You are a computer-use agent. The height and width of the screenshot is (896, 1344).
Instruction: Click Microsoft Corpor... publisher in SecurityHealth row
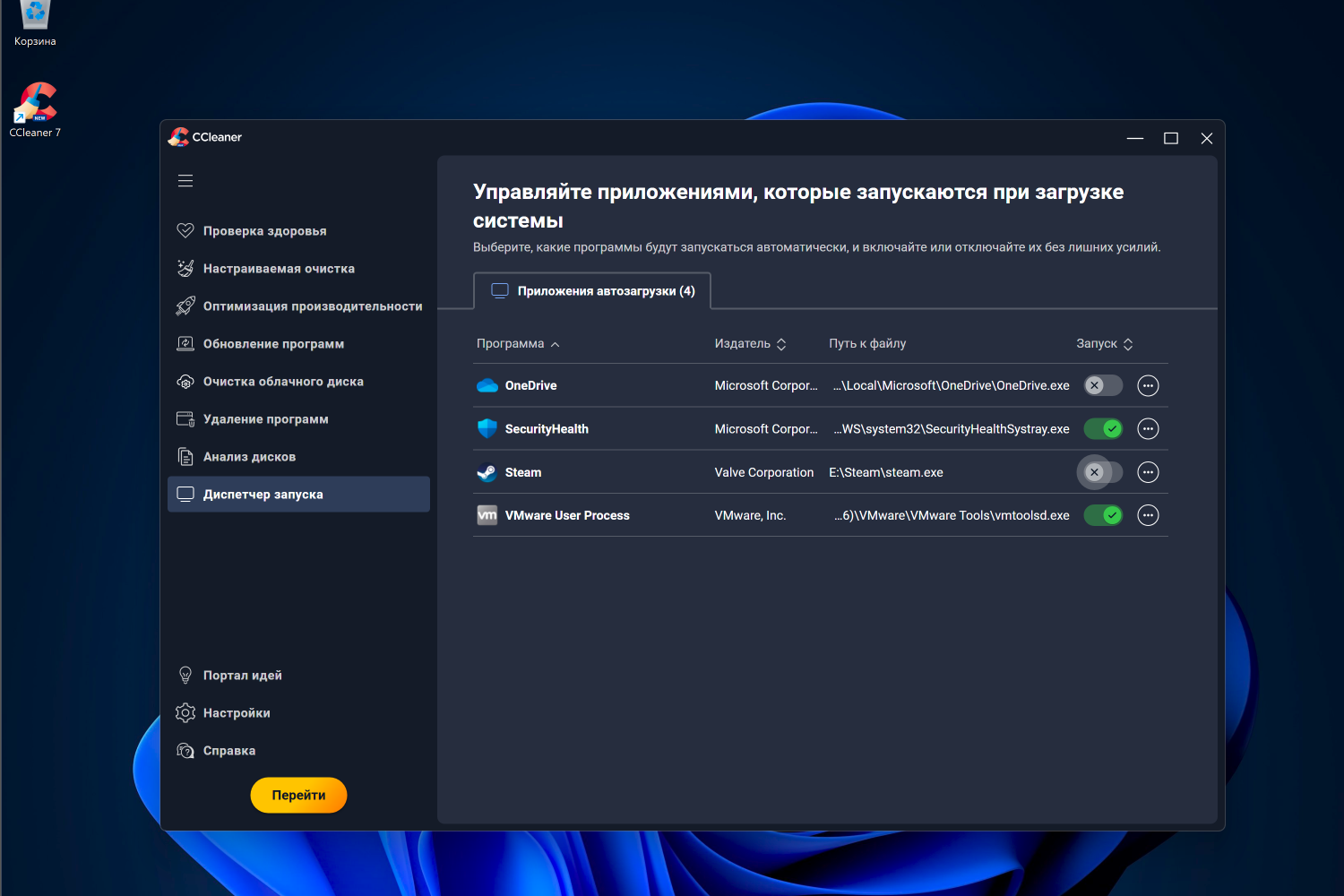[766, 429]
